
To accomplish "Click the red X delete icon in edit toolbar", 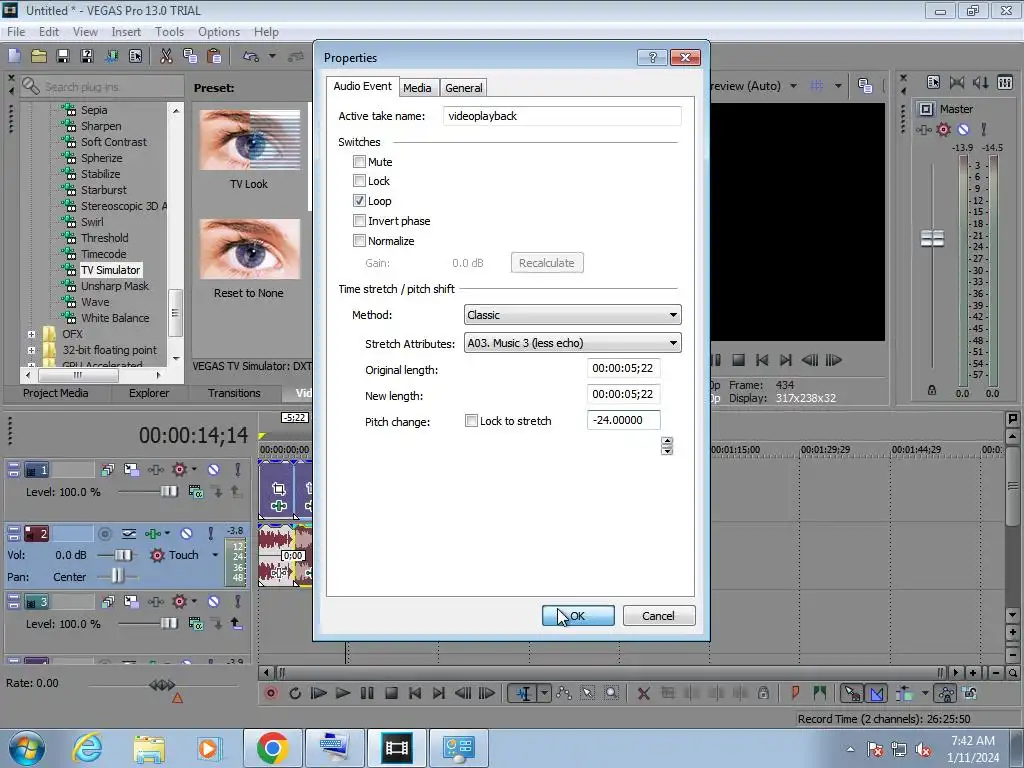I will click(643, 693).
